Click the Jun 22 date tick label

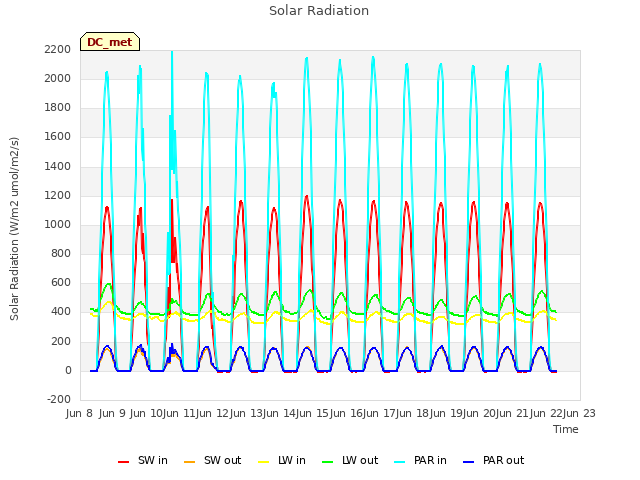[544, 413]
